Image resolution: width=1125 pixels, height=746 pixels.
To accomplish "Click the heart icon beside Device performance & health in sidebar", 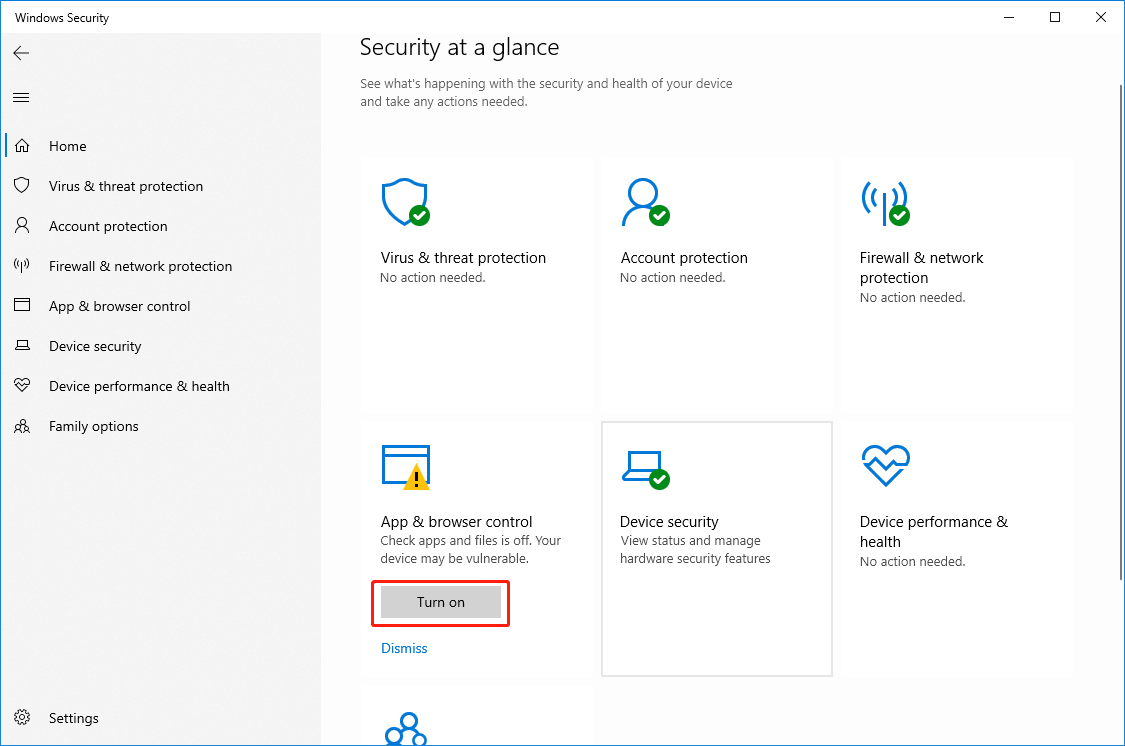I will [x=22, y=386].
